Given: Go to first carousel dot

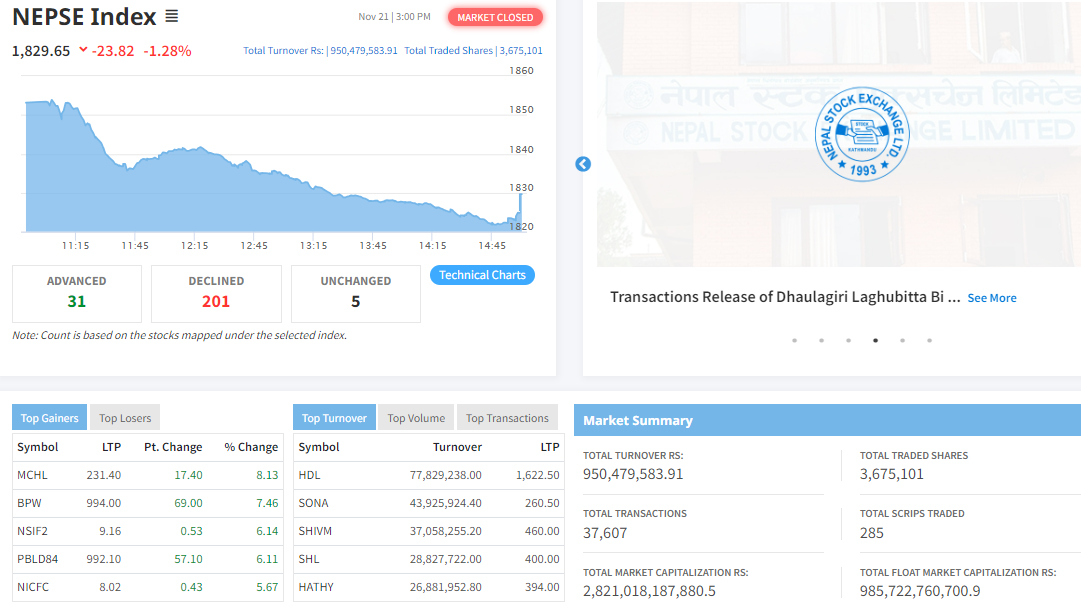Looking at the screenshot, I should tap(795, 341).
